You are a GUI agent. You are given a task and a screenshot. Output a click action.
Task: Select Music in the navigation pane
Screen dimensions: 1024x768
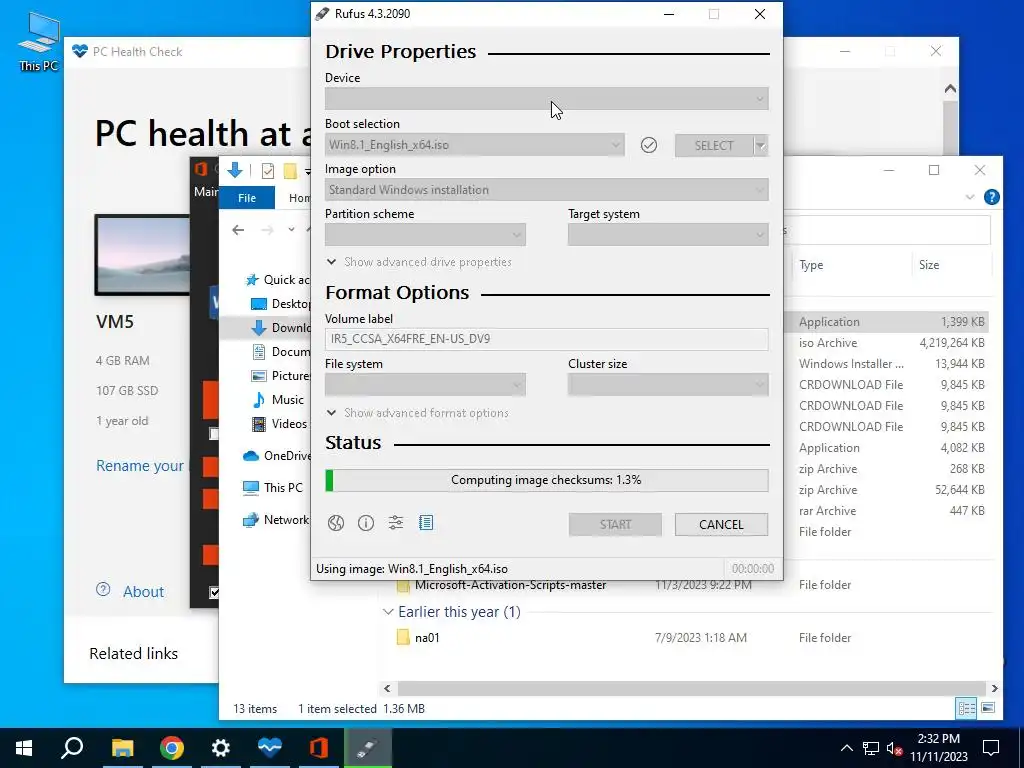(278, 400)
